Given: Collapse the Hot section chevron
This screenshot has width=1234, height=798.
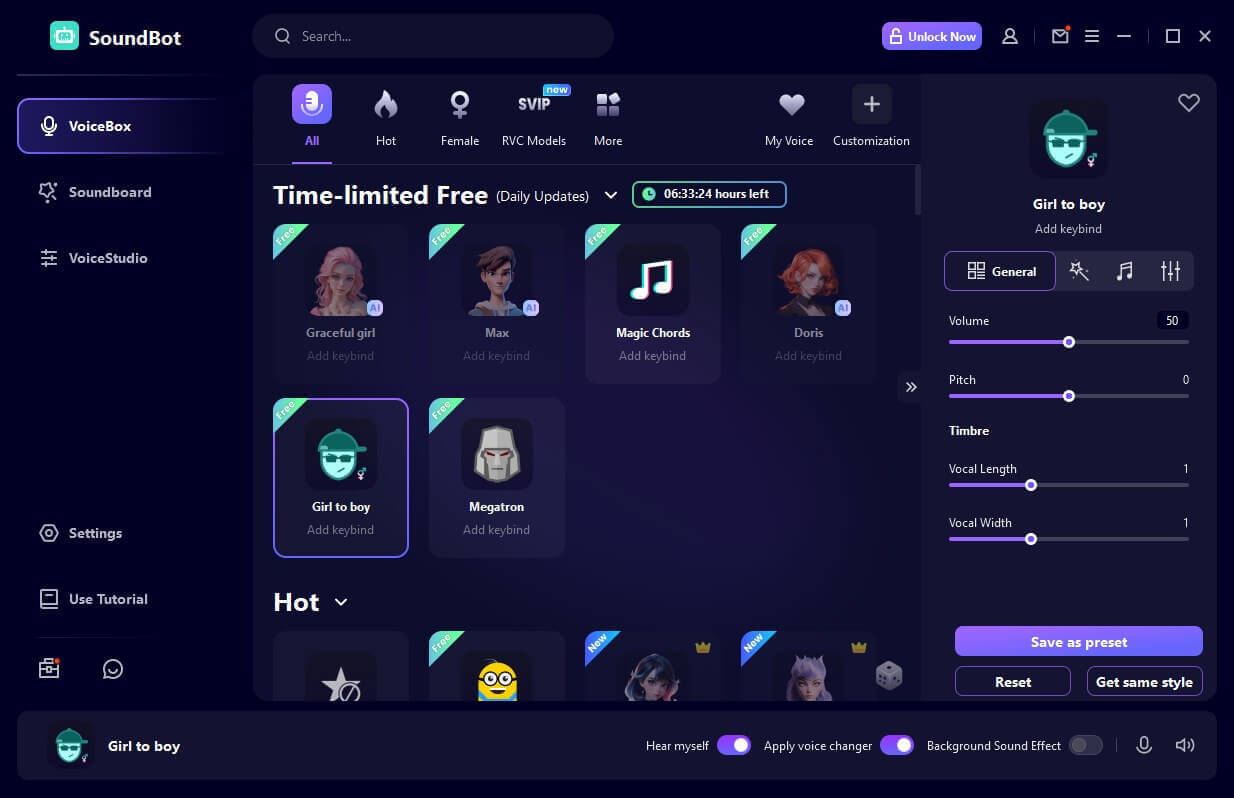Looking at the screenshot, I should (x=340, y=602).
